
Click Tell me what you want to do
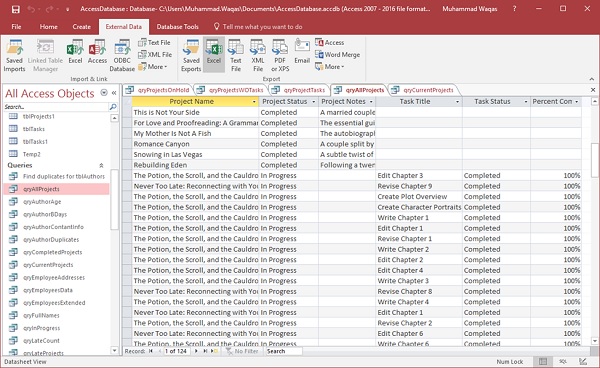[x=258, y=27]
